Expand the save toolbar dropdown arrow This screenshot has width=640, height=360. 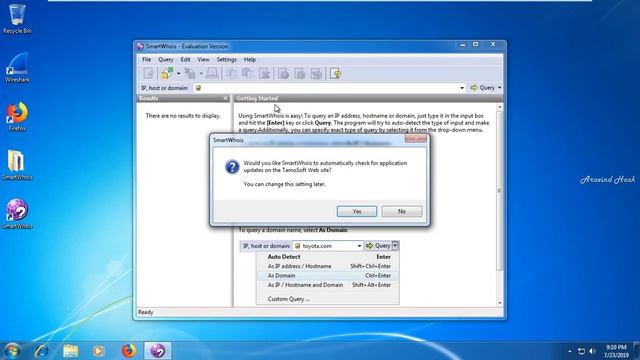click(201, 74)
